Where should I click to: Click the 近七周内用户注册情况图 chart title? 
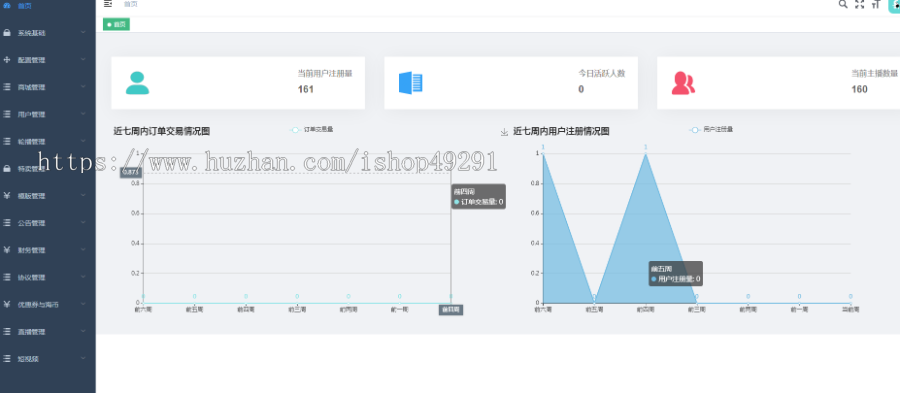click(x=561, y=131)
